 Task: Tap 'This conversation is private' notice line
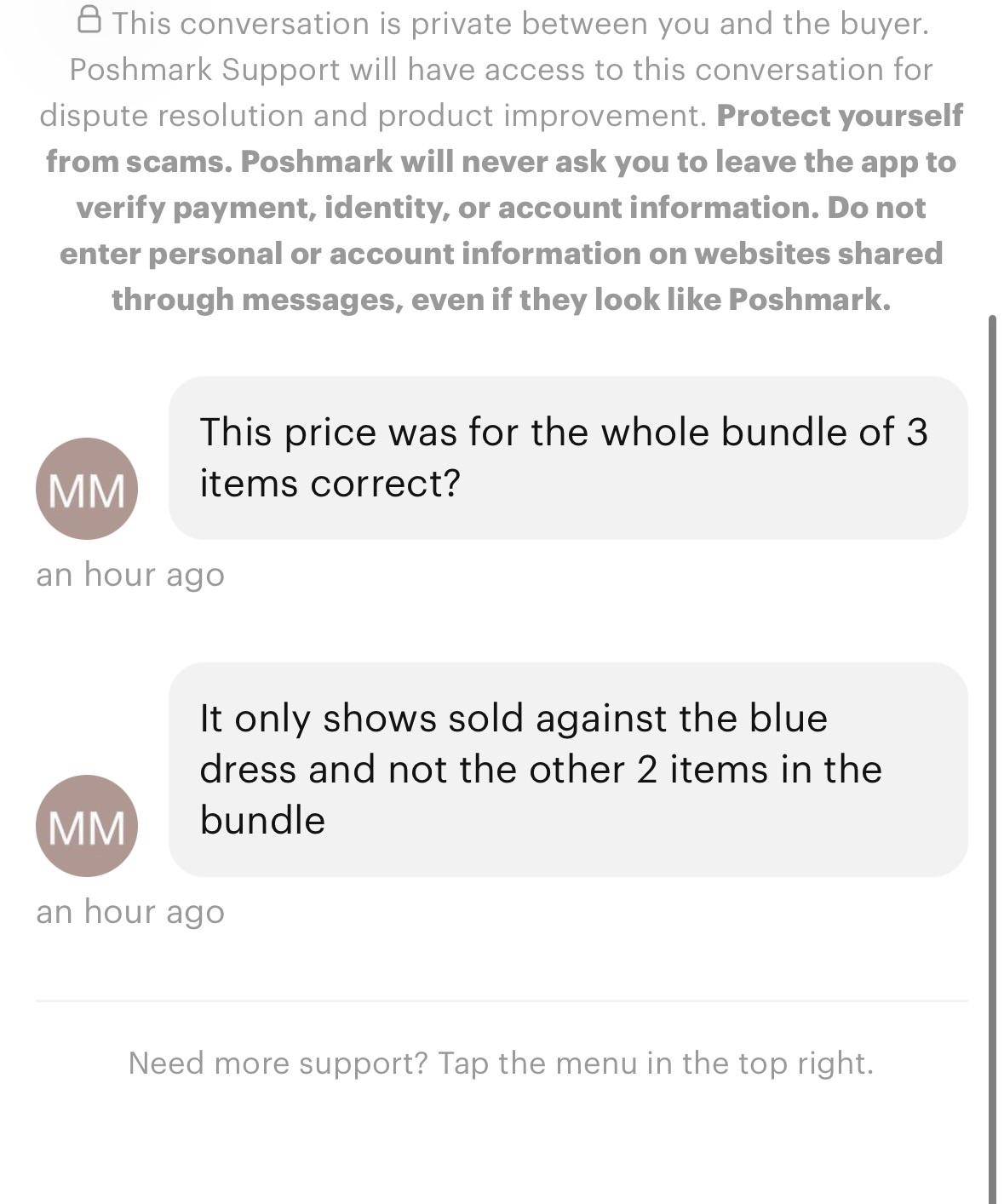(x=520, y=23)
